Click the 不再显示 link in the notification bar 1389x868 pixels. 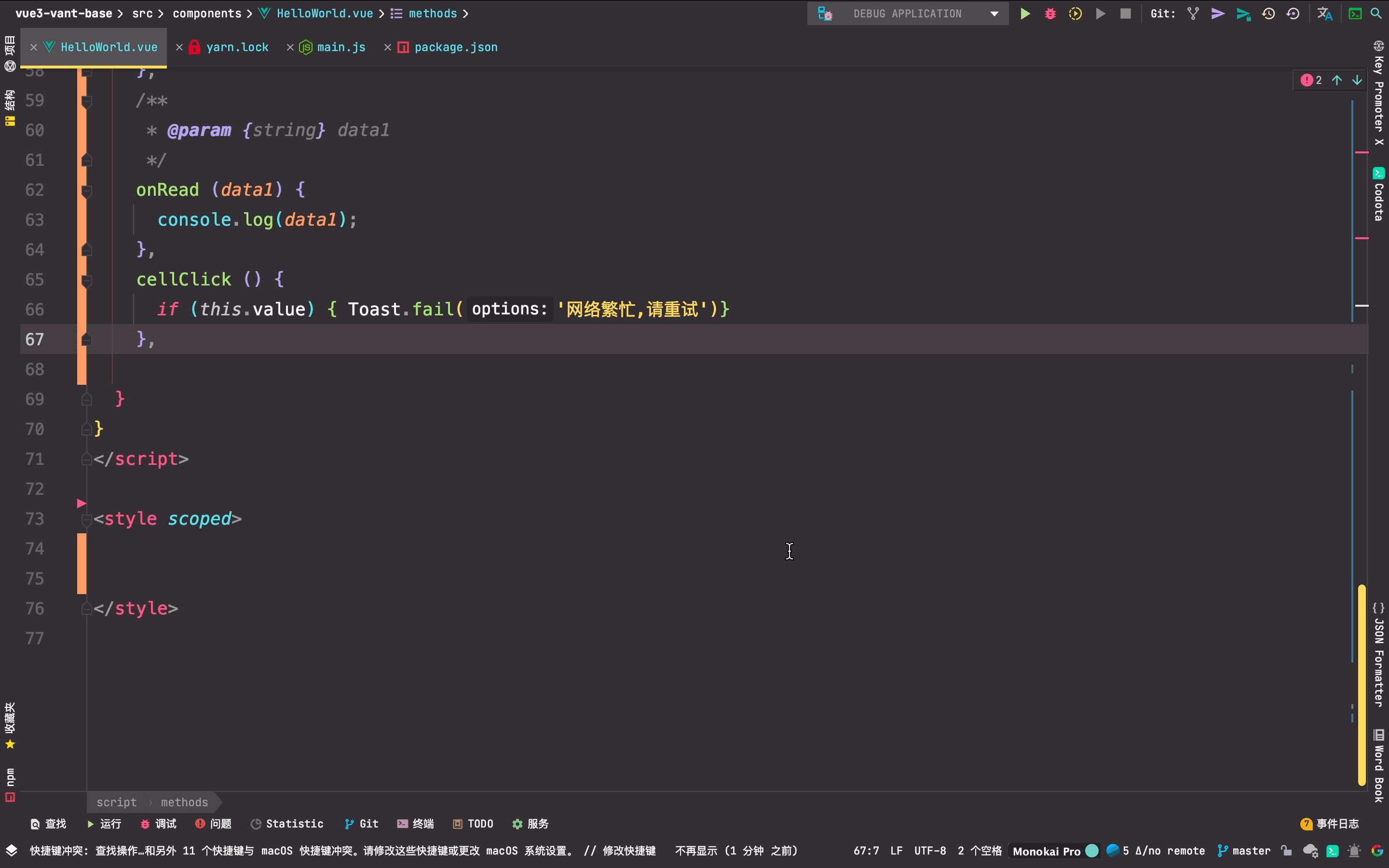(x=695, y=851)
